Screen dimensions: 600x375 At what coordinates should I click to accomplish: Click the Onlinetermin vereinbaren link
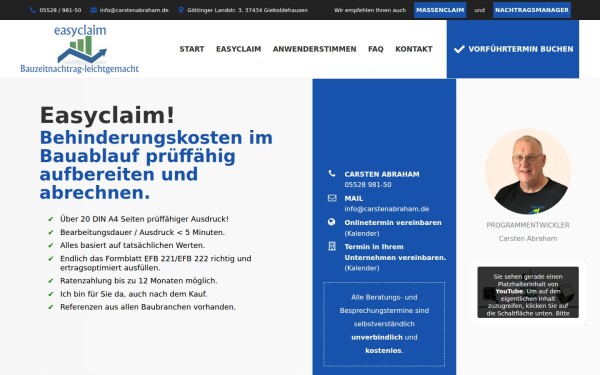(393, 222)
